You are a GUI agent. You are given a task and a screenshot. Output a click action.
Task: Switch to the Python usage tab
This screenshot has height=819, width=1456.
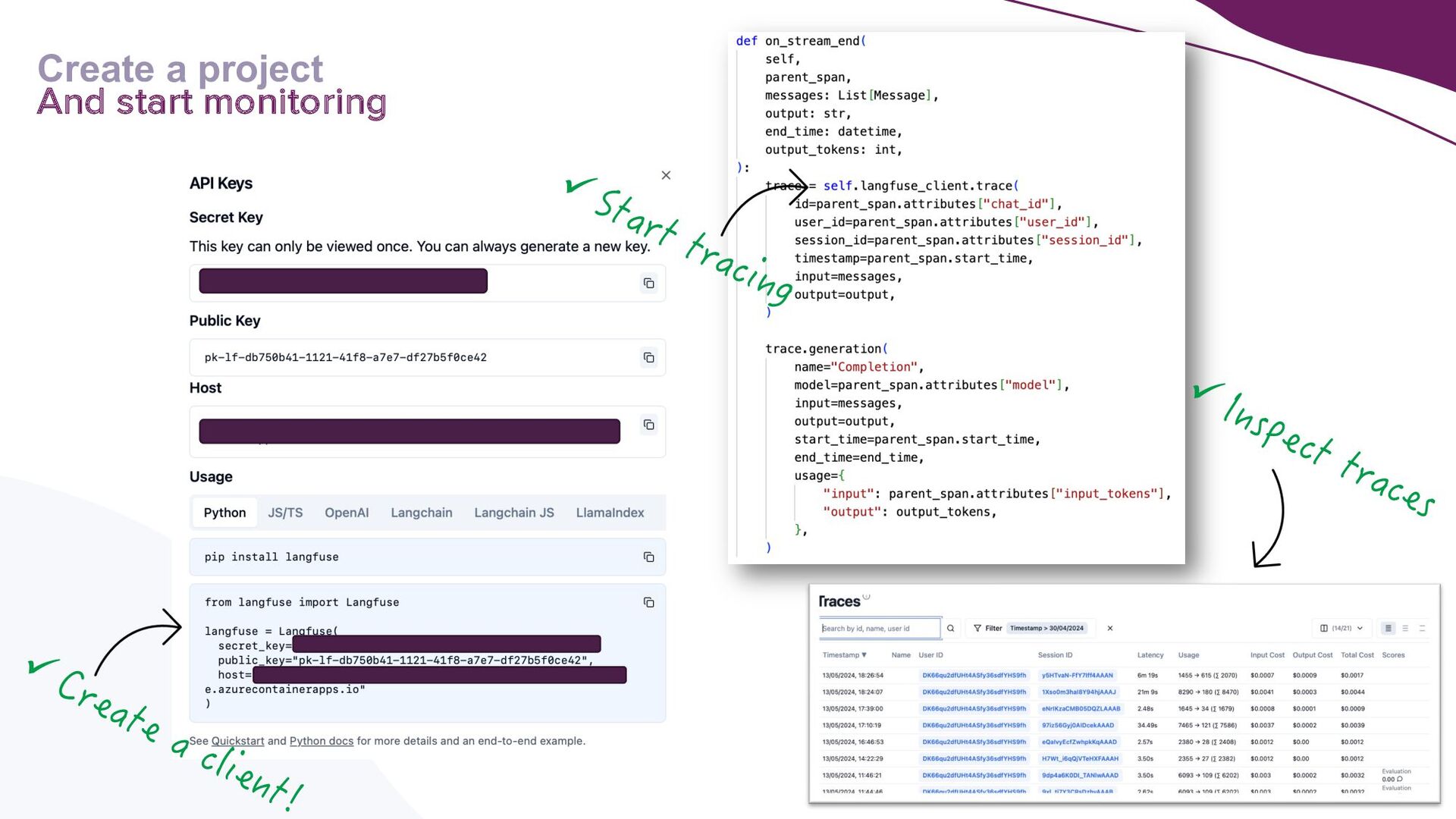pyautogui.click(x=224, y=513)
